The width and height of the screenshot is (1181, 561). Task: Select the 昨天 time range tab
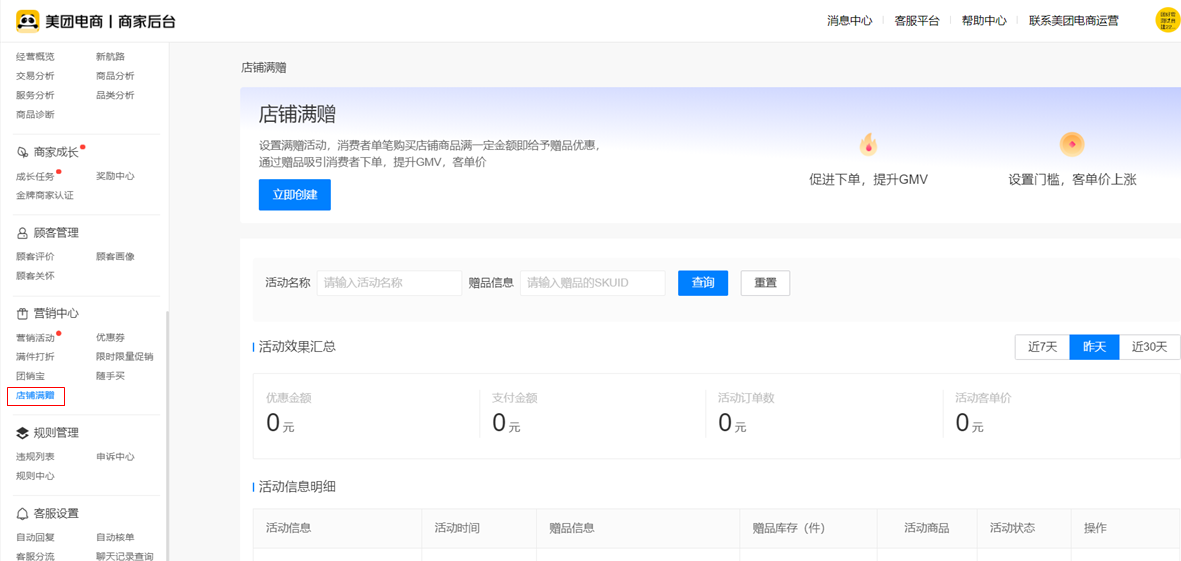pos(1094,347)
